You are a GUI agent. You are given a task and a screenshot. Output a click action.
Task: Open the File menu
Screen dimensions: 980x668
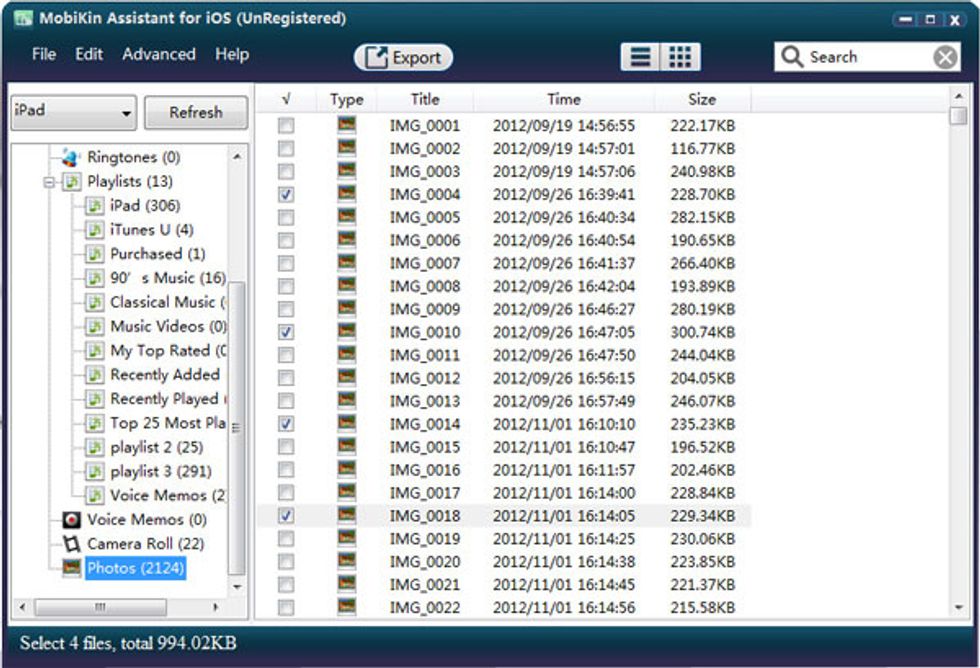tap(44, 54)
